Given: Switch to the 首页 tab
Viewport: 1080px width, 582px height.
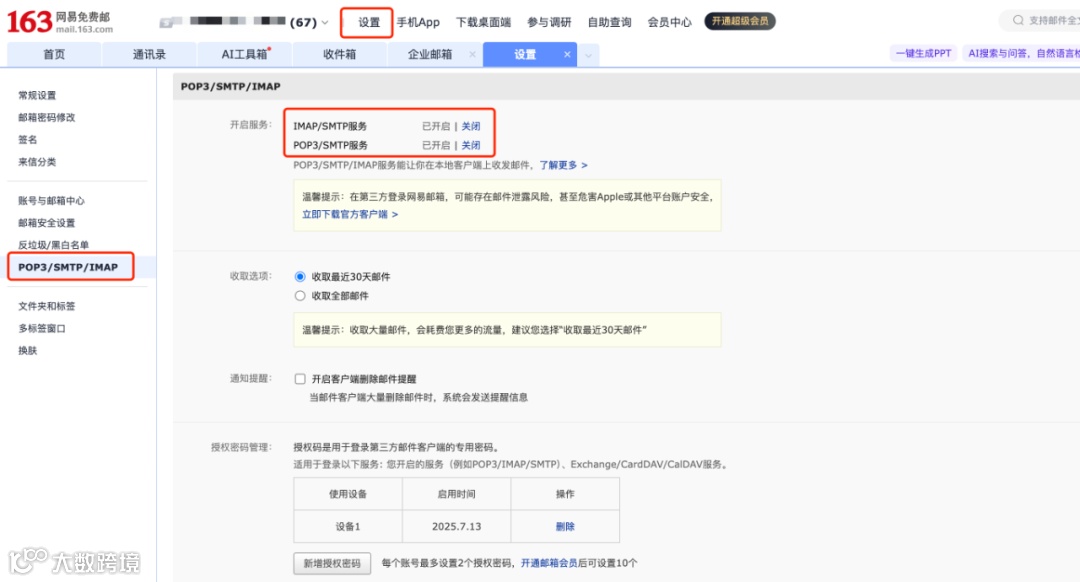Looking at the screenshot, I should (54, 54).
